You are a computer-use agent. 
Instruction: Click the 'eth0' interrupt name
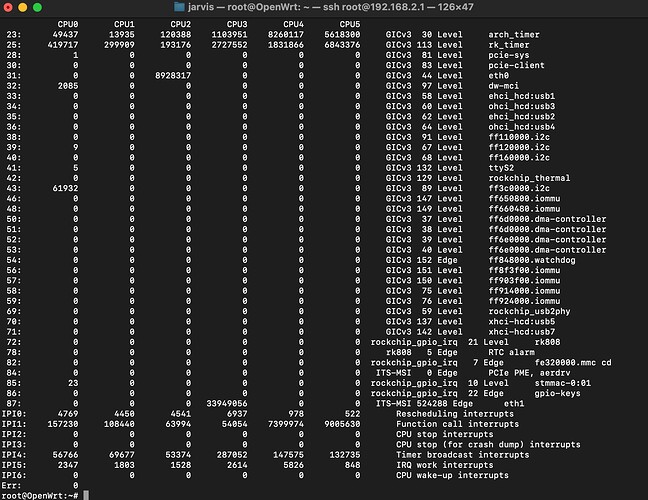click(x=498, y=76)
